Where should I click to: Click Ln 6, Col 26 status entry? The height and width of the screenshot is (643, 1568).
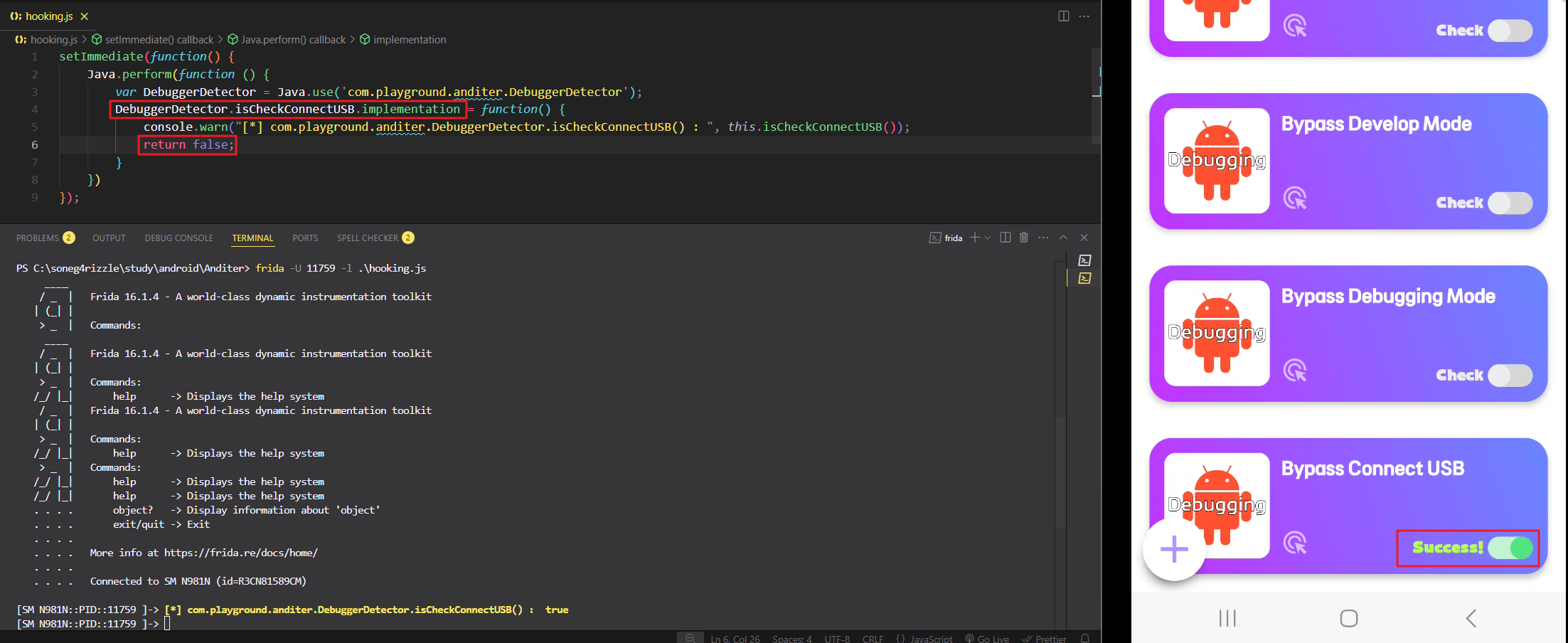(x=735, y=639)
